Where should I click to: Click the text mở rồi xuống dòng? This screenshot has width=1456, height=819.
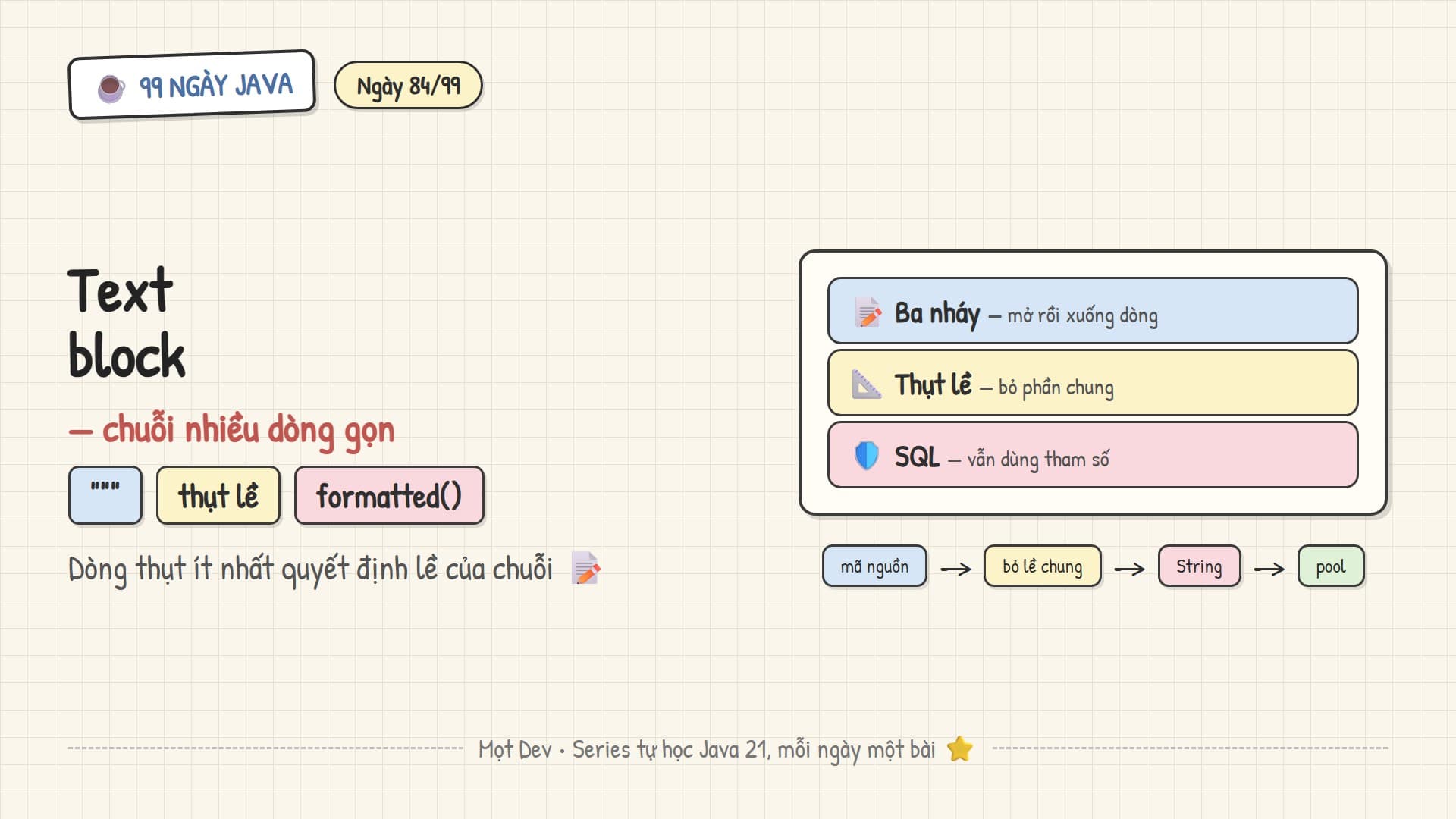point(1082,315)
